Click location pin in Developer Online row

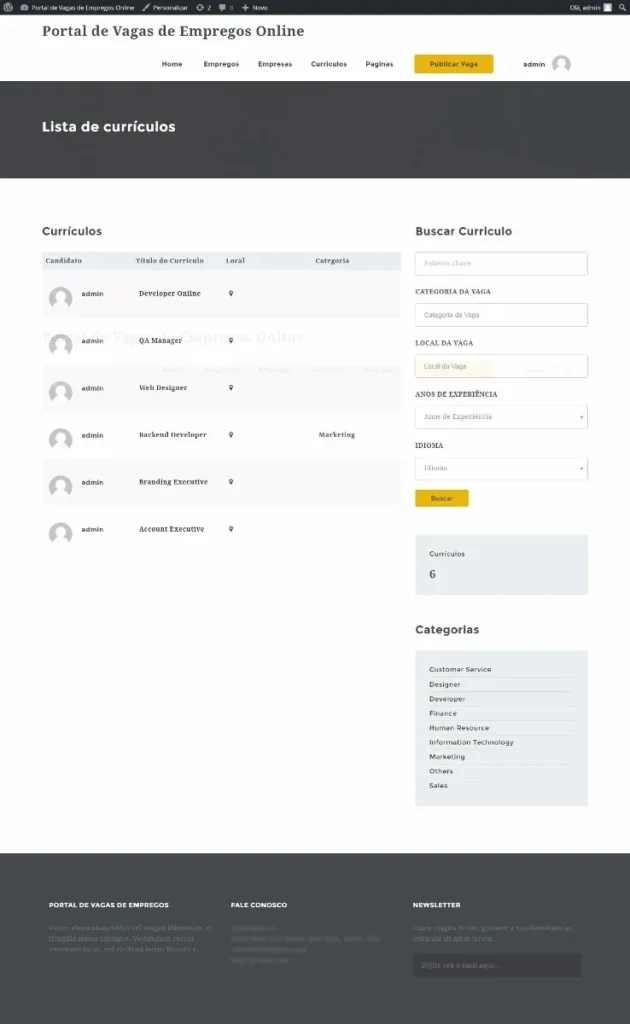click(x=230, y=293)
